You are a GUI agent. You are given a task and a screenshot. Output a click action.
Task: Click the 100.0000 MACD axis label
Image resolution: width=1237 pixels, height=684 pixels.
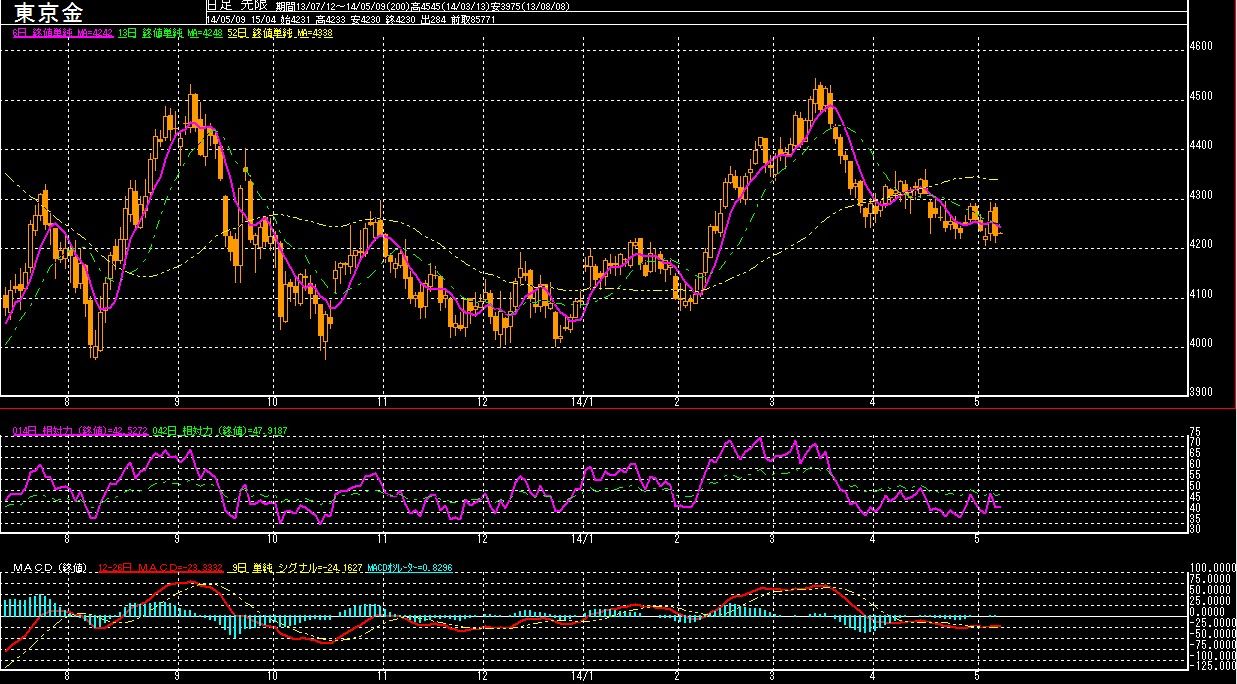point(1211,567)
